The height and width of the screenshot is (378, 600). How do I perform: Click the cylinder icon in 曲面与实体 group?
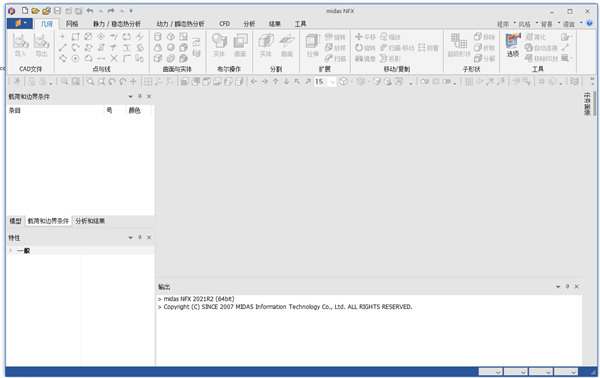pyautogui.click(x=158, y=37)
